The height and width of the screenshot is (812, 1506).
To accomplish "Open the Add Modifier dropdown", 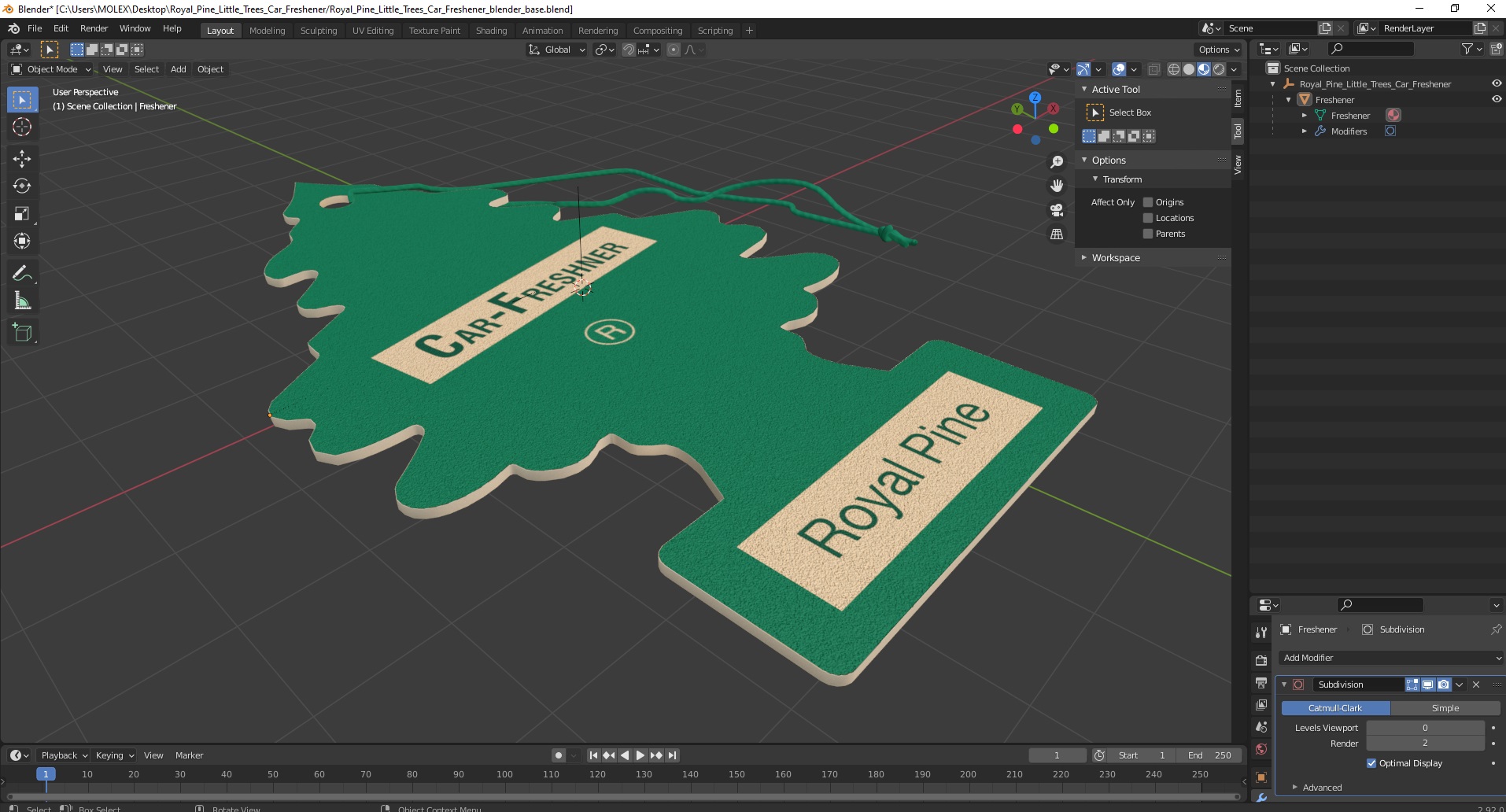I will 1391,658.
